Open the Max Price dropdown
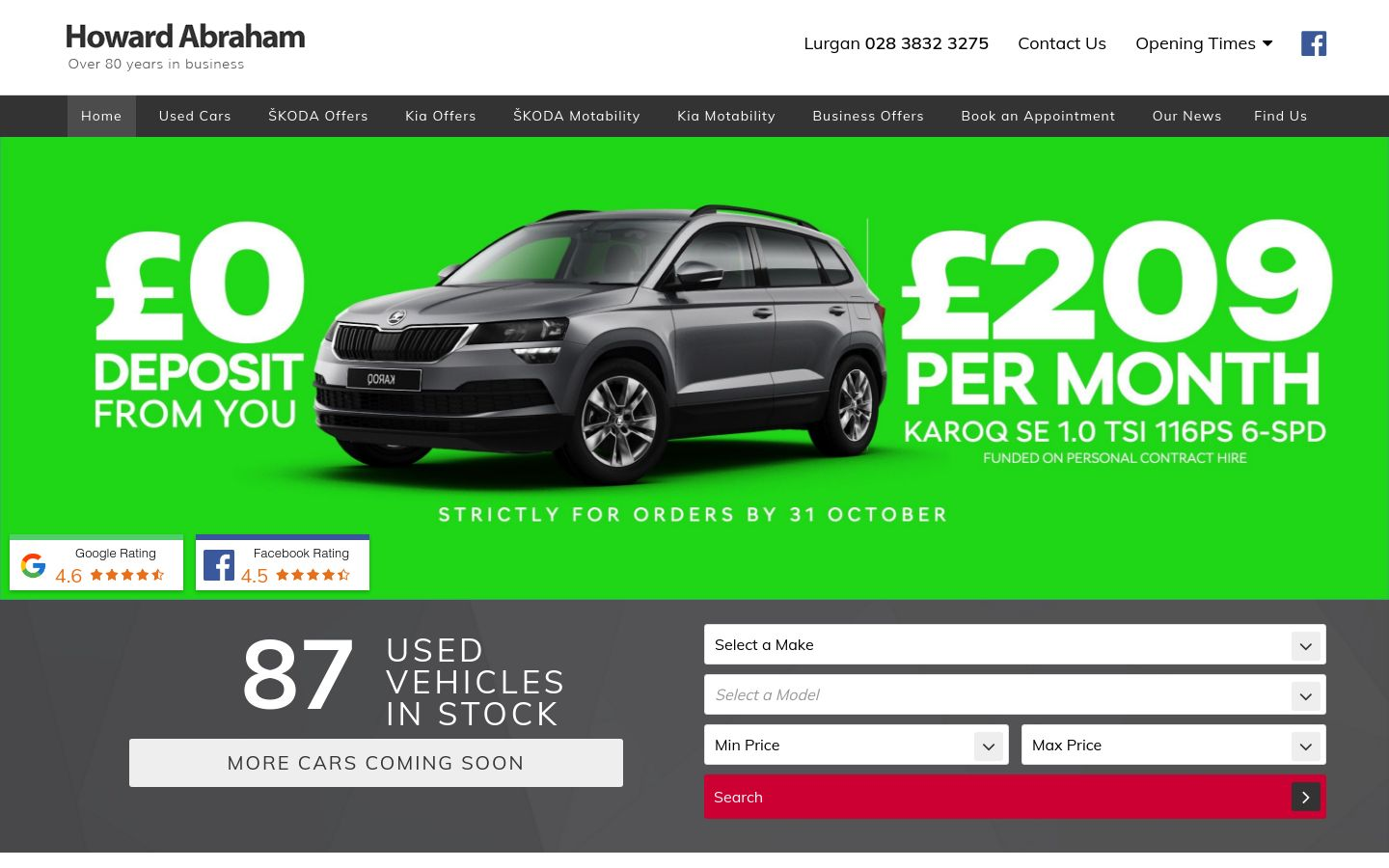 pyautogui.click(x=1174, y=745)
